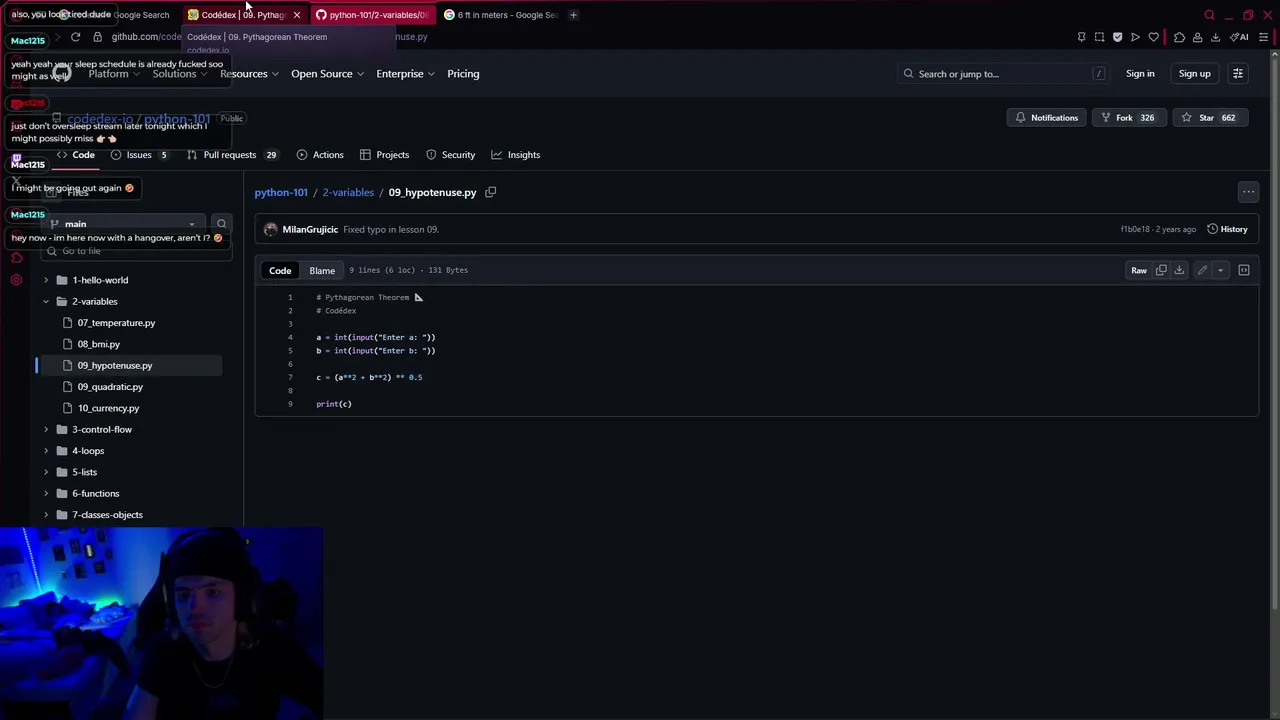Open the browser ad-blocker shield icon
This screenshot has height=720, width=1280.
tap(1117, 37)
